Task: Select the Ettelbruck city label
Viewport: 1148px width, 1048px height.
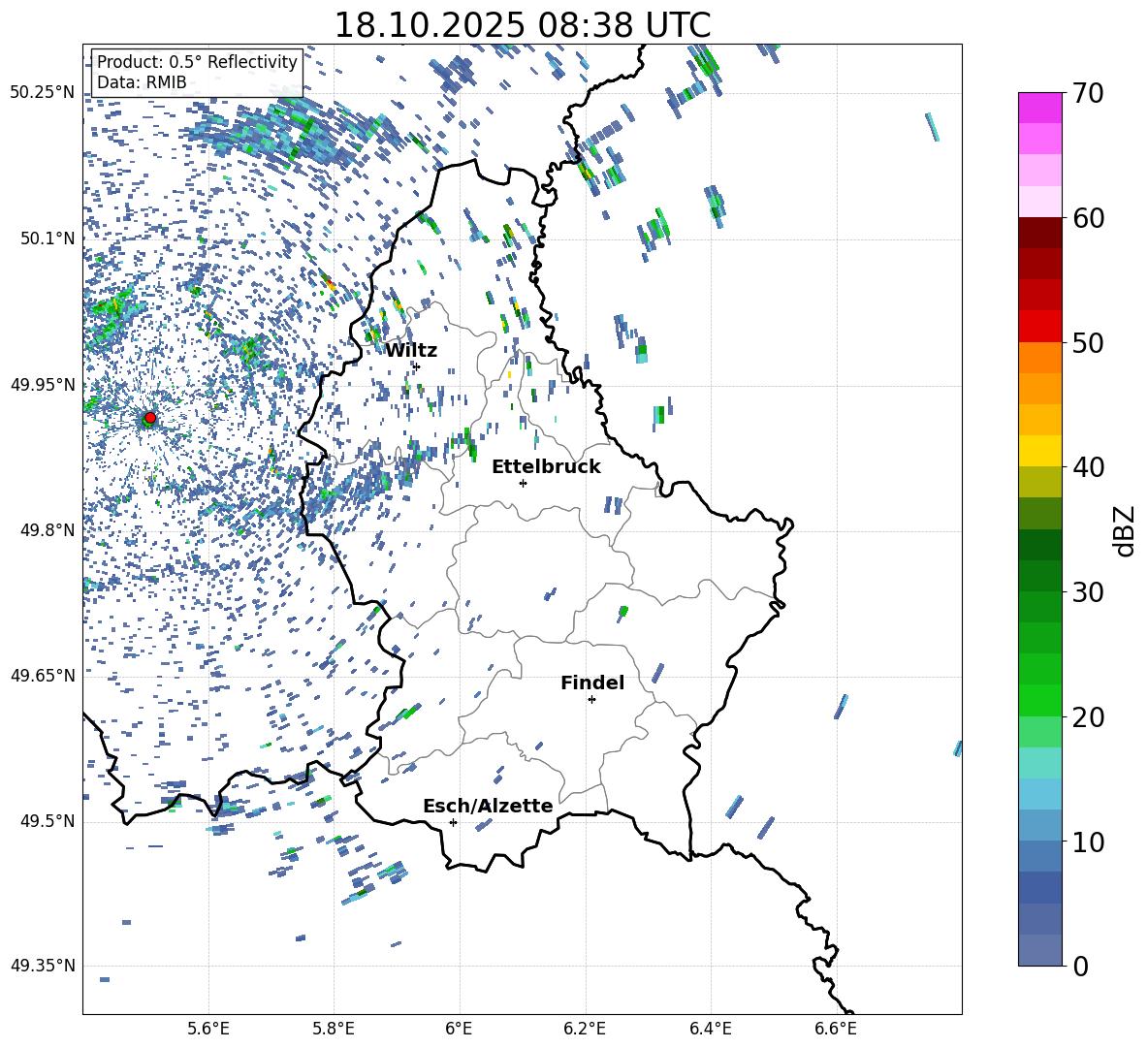Action: (x=546, y=466)
